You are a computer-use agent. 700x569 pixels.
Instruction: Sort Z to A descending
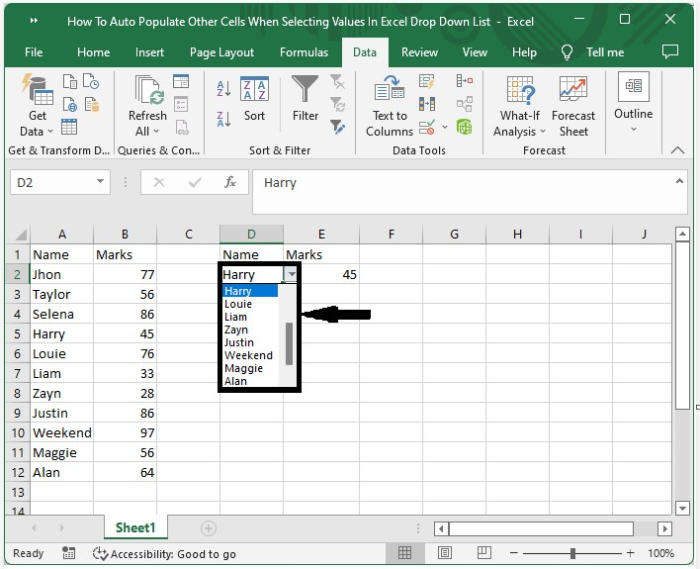(223, 119)
